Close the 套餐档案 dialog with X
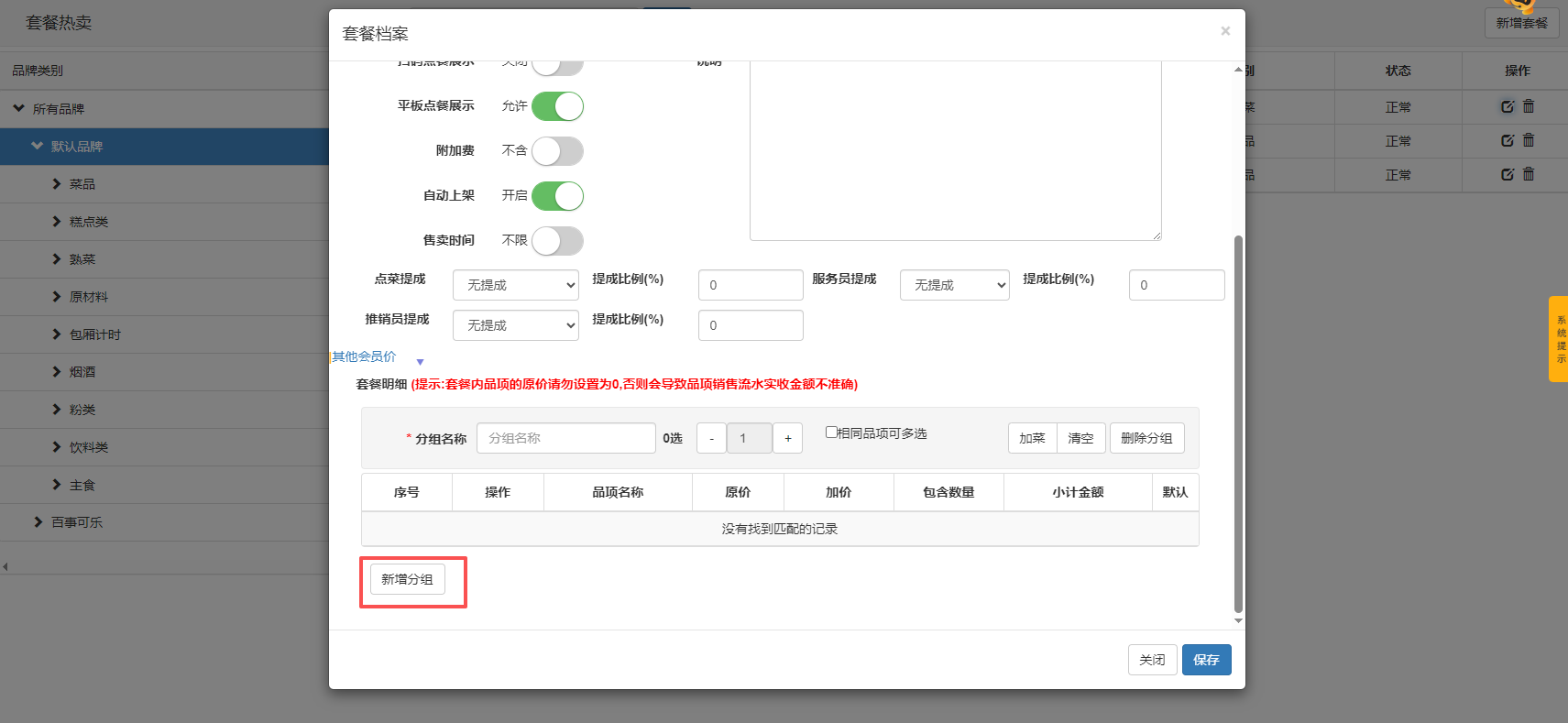Screen dimensions: 1568x723 (x=1225, y=31)
